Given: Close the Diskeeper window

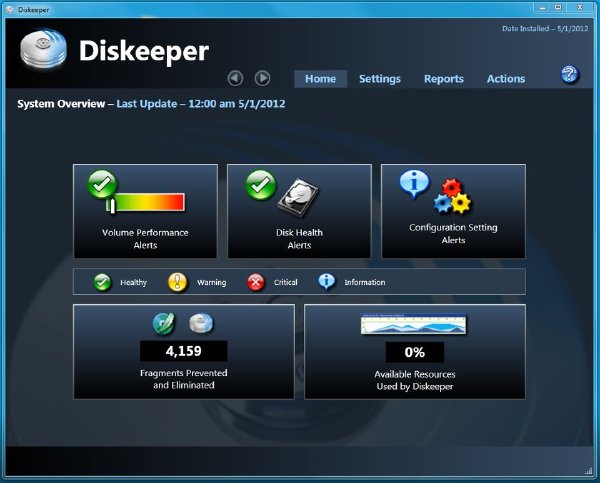Looking at the screenshot, I should point(580,8).
